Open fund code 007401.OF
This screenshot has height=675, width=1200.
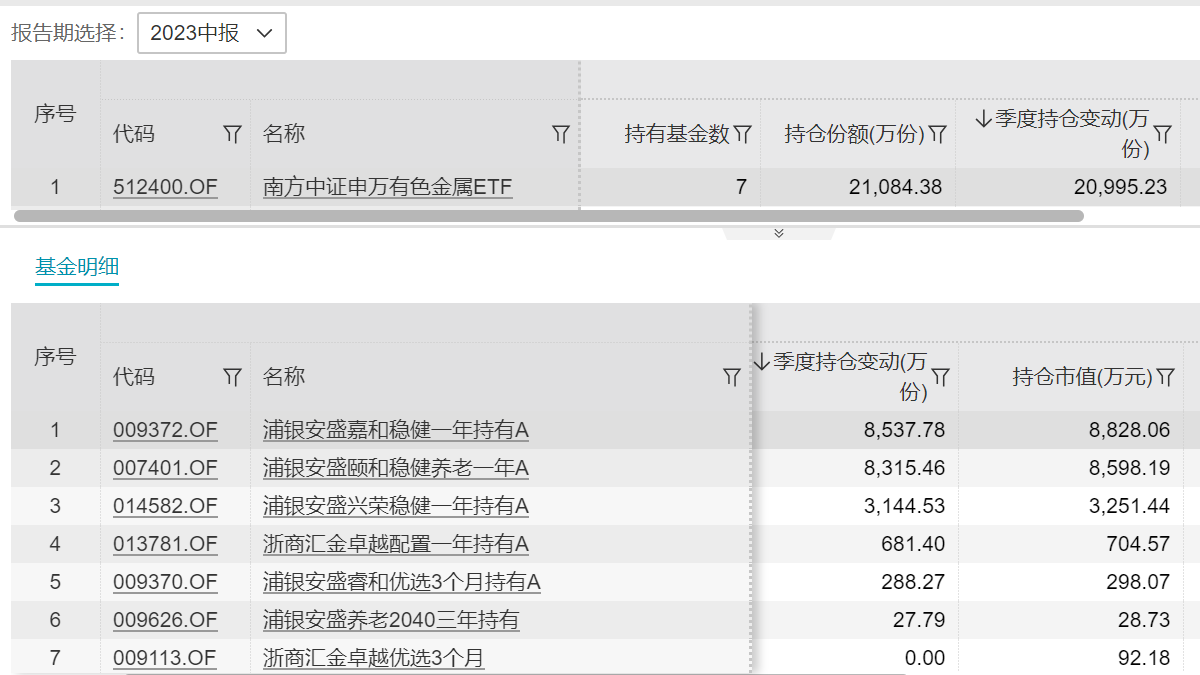pyautogui.click(x=165, y=468)
